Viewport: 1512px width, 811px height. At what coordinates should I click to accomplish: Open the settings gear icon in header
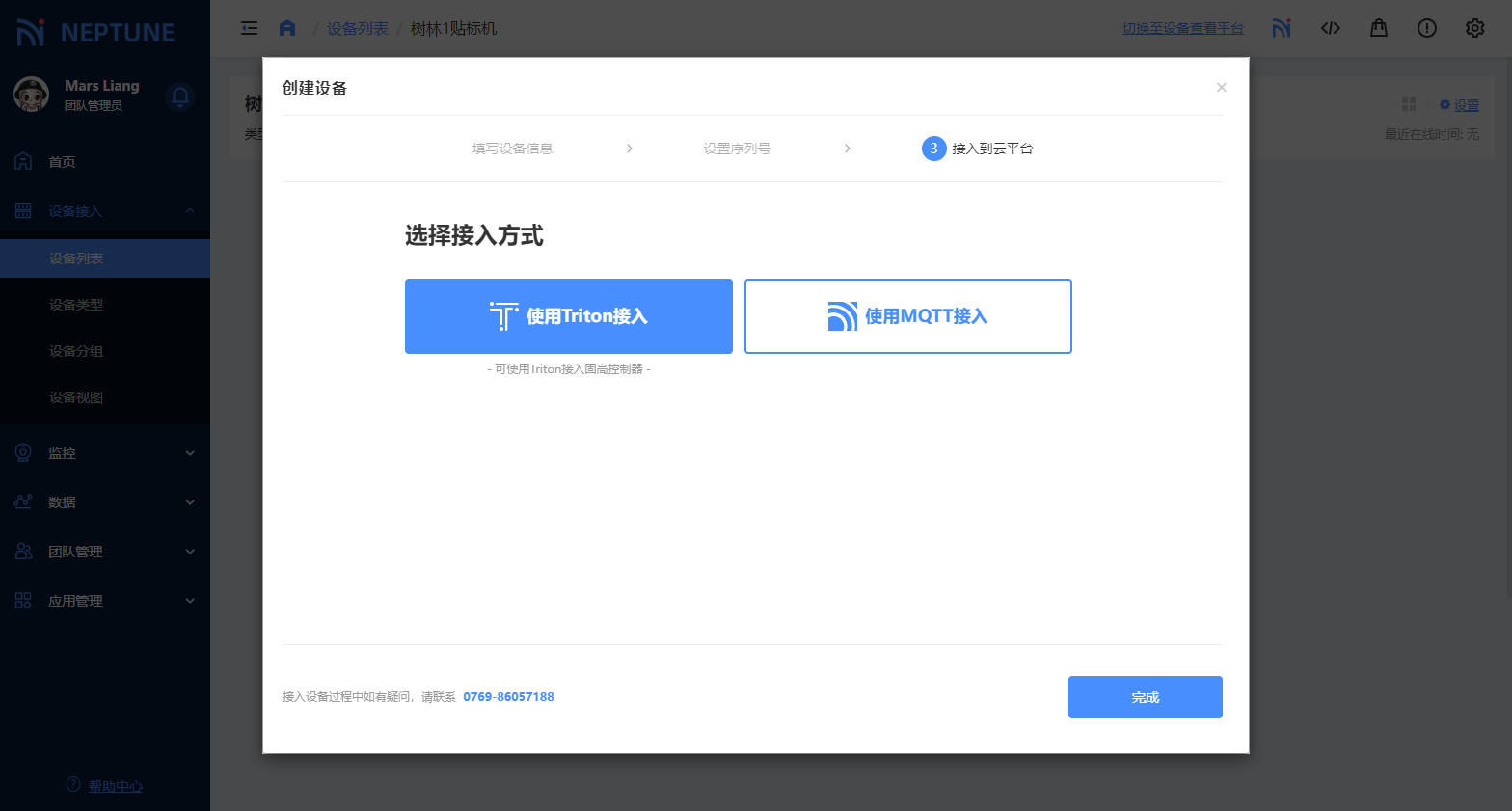(x=1474, y=28)
